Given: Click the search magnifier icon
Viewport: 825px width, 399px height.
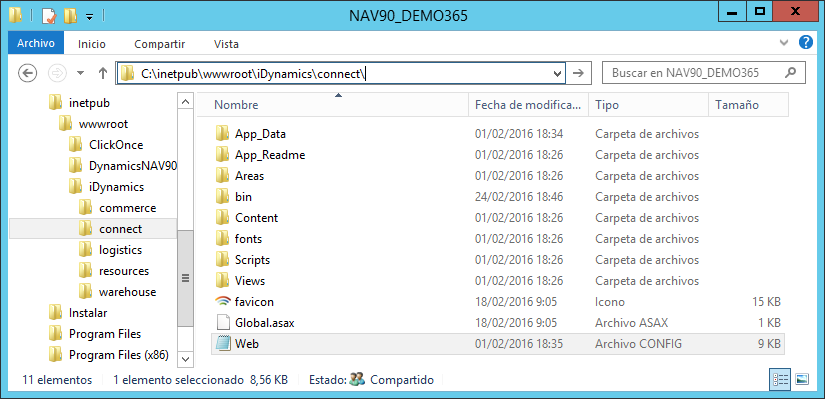Looking at the screenshot, I should click(x=790, y=73).
